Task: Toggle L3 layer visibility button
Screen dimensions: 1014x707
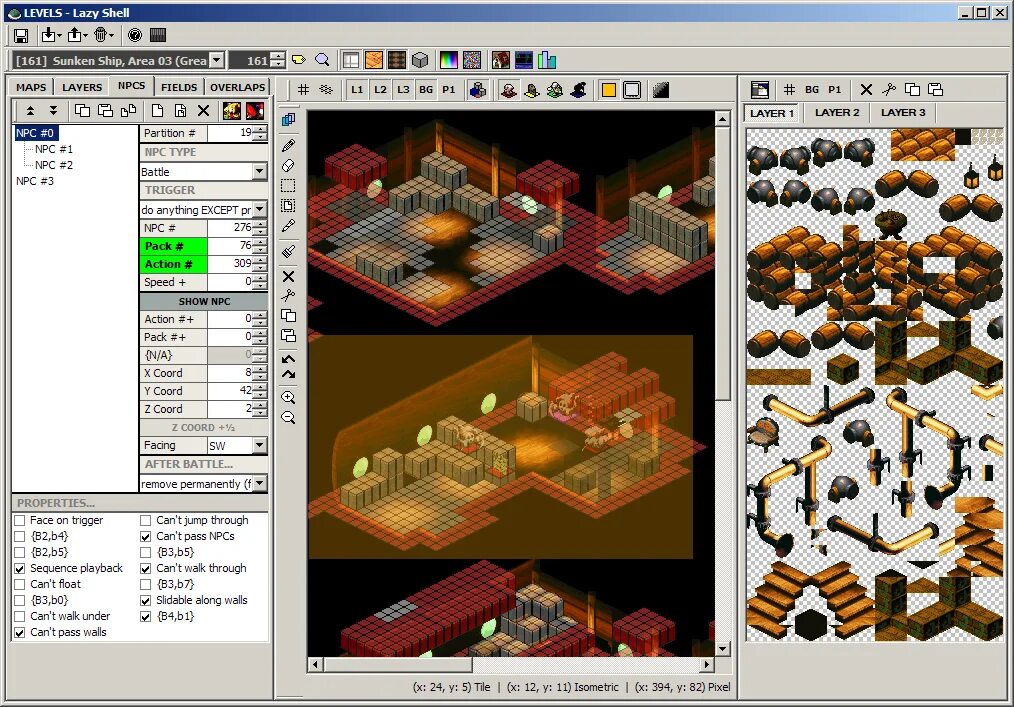Action: coord(403,90)
